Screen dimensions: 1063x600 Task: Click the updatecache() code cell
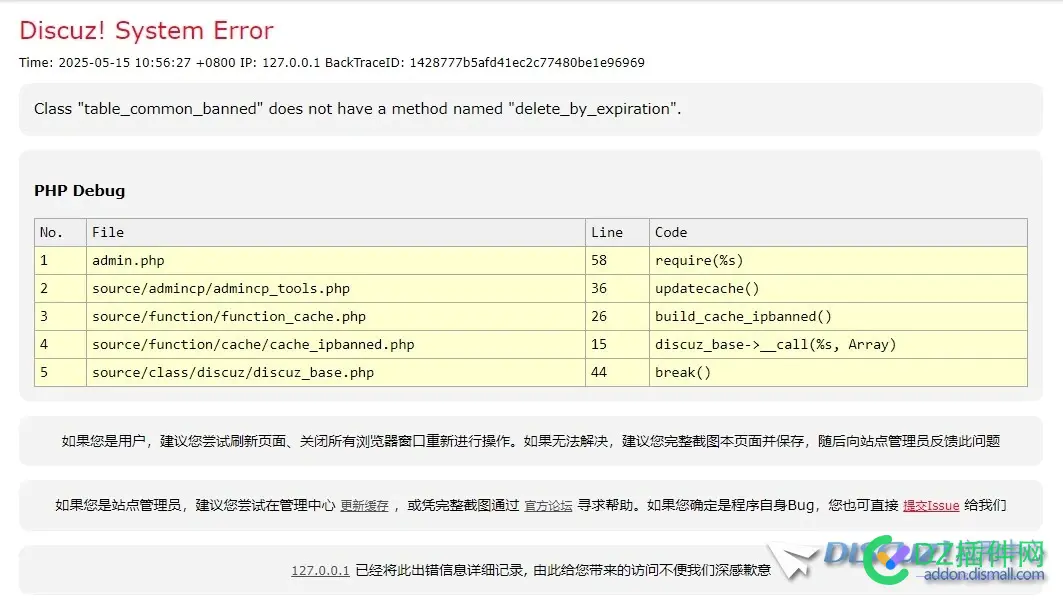(707, 289)
